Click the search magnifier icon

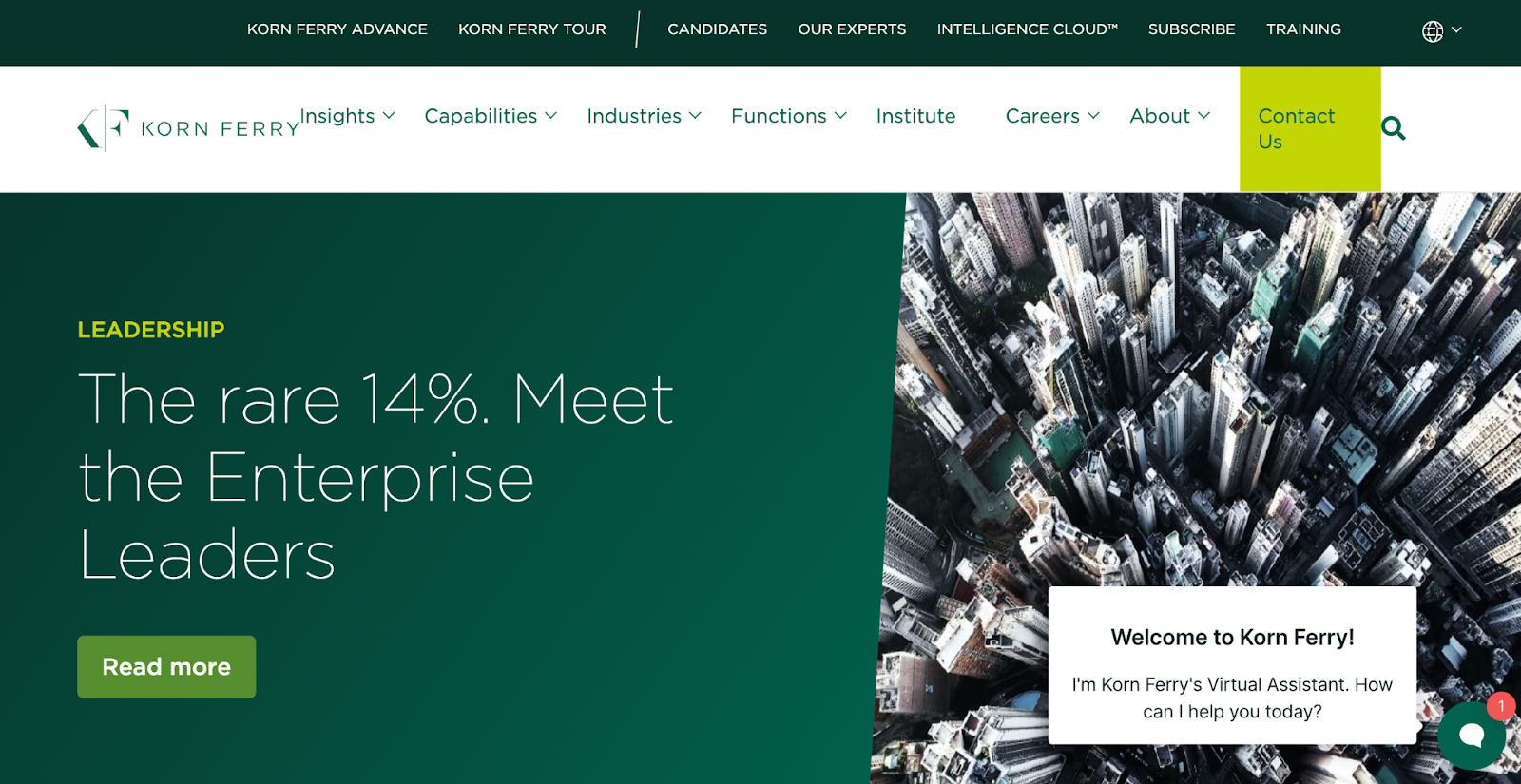(1393, 127)
